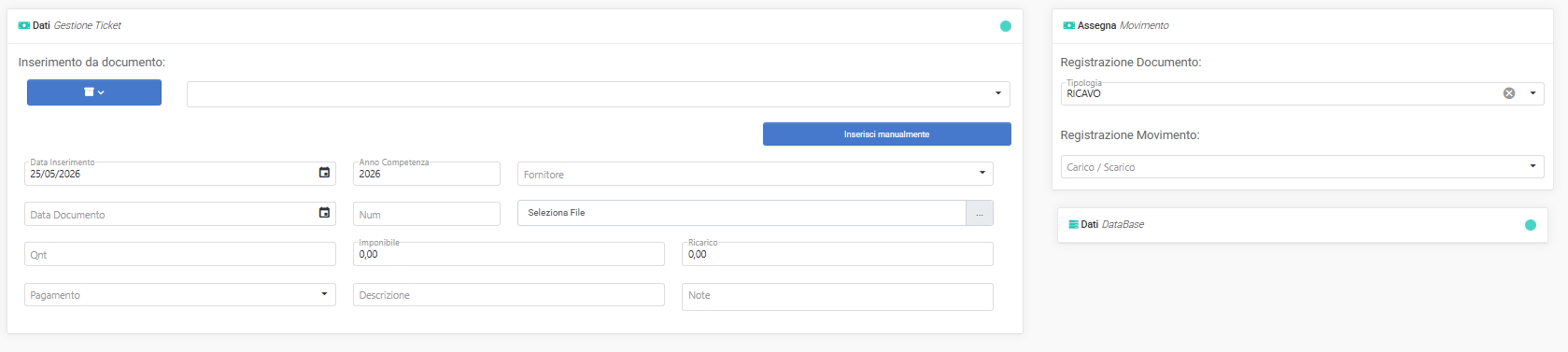Click the icon beside Assegna Movimento
The width and height of the screenshot is (1568, 352).
[1068, 25]
